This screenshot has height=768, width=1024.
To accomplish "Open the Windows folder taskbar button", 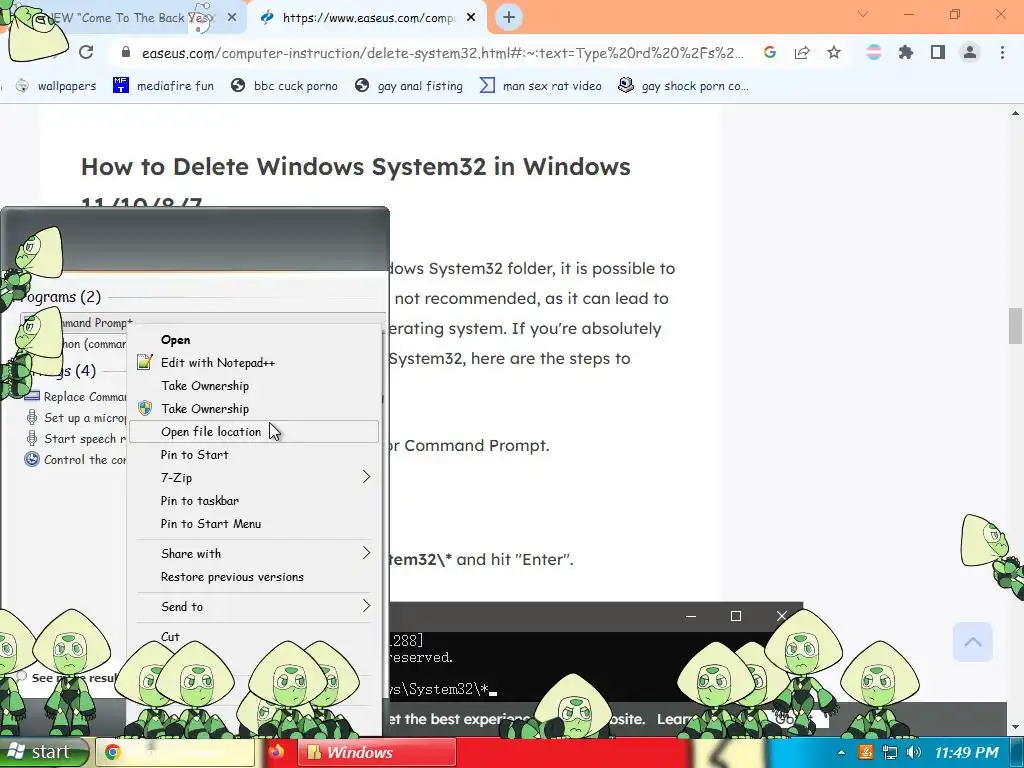I will [x=376, y=752].
